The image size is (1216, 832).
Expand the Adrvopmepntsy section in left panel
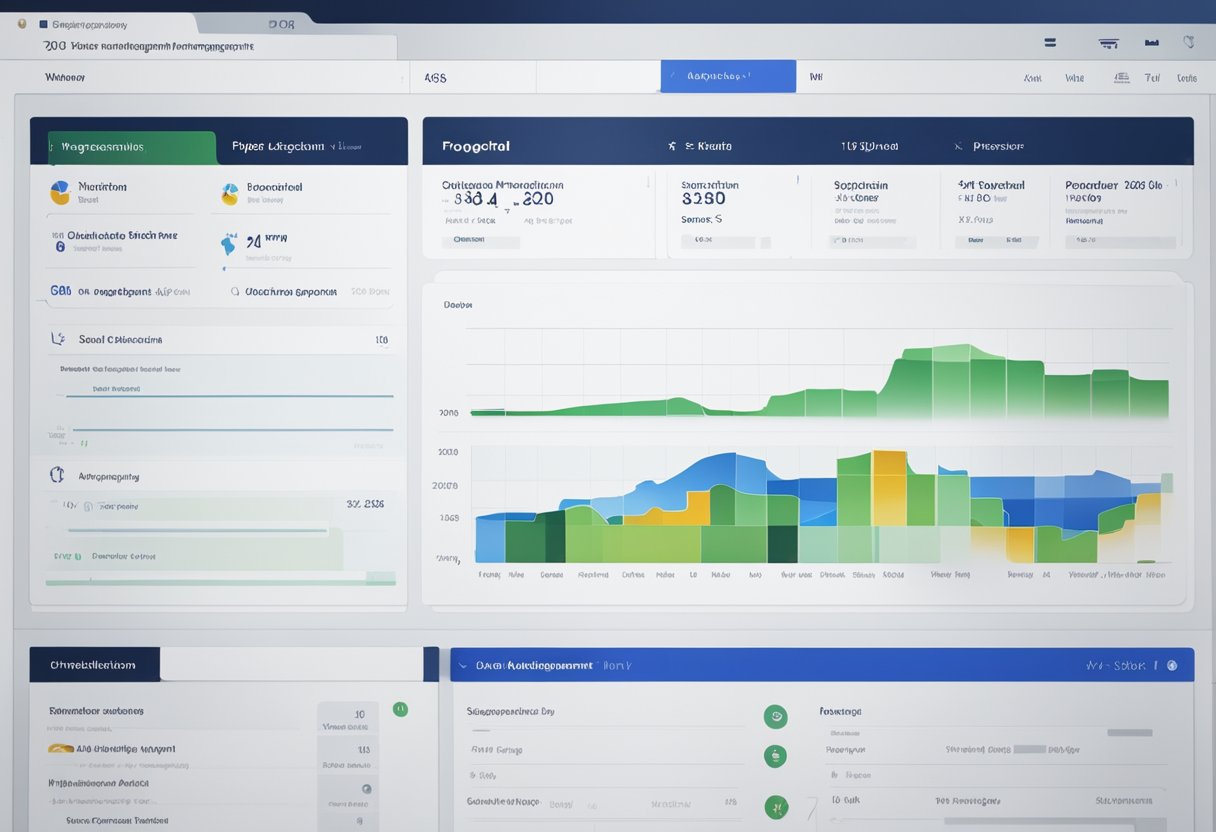[x=57, y=476]
